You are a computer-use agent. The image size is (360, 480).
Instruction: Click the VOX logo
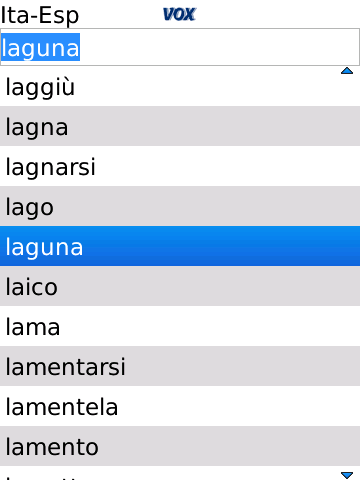179,15
